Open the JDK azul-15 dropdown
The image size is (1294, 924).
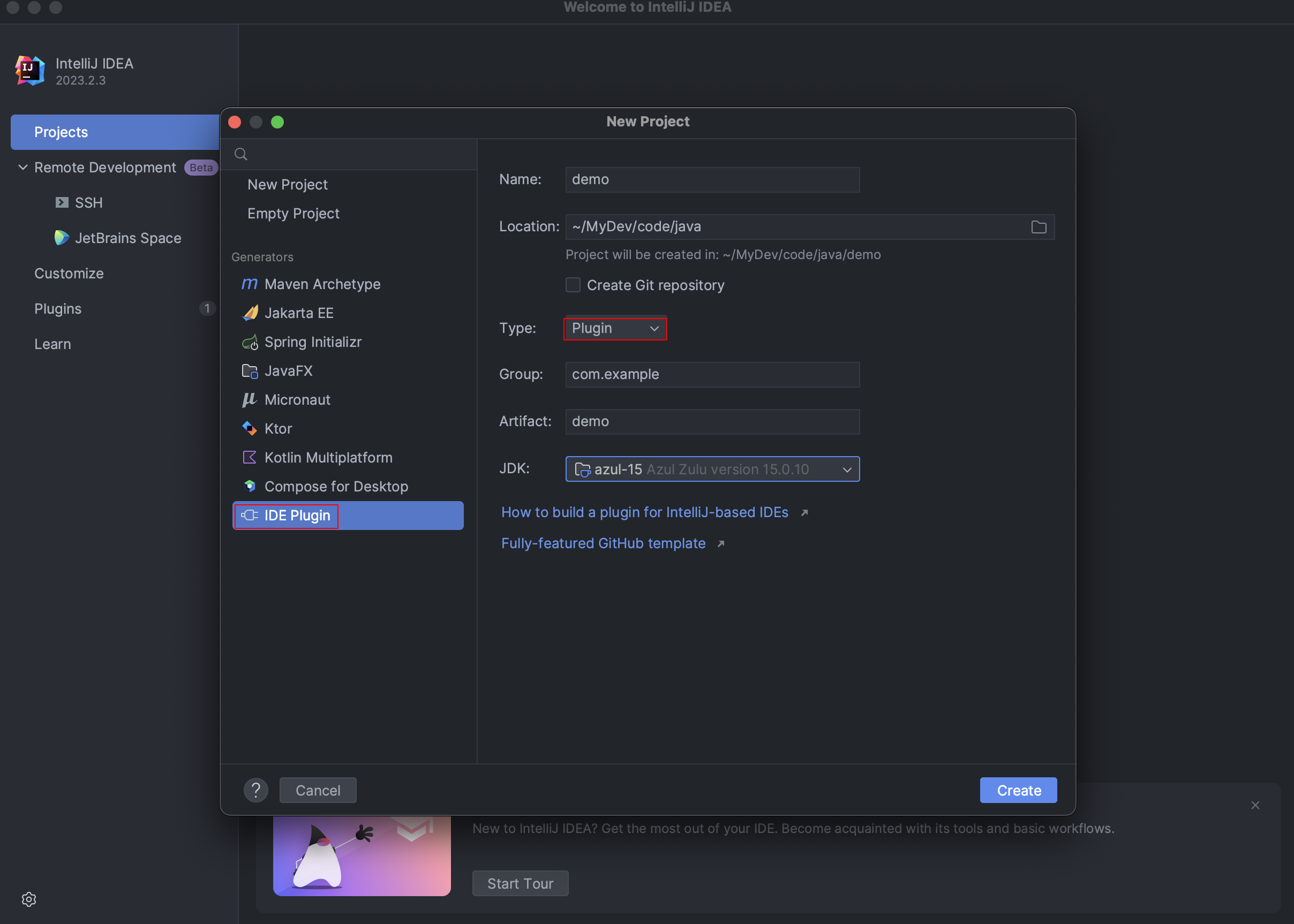coord(712,469)
